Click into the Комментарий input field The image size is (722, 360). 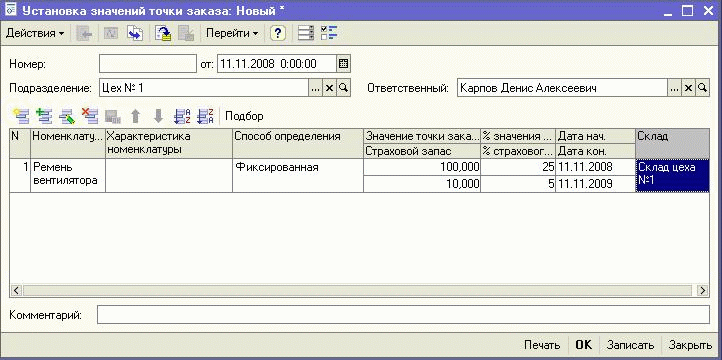(x=403, y=315)
